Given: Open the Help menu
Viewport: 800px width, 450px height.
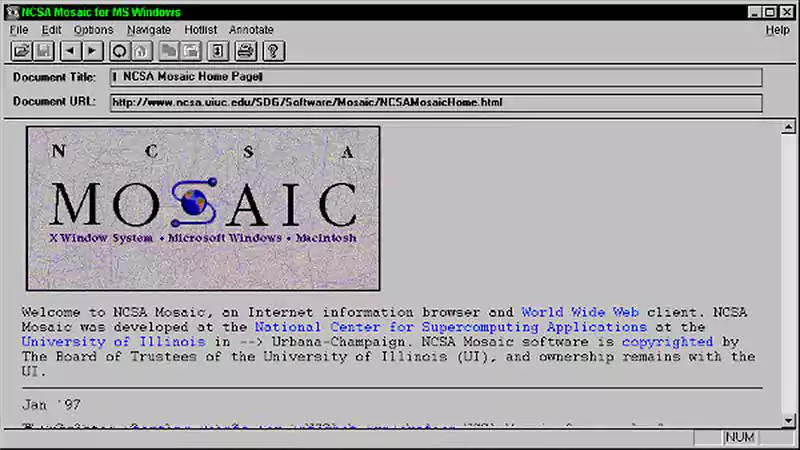Looking at the screenshot, I should point(777,30).
